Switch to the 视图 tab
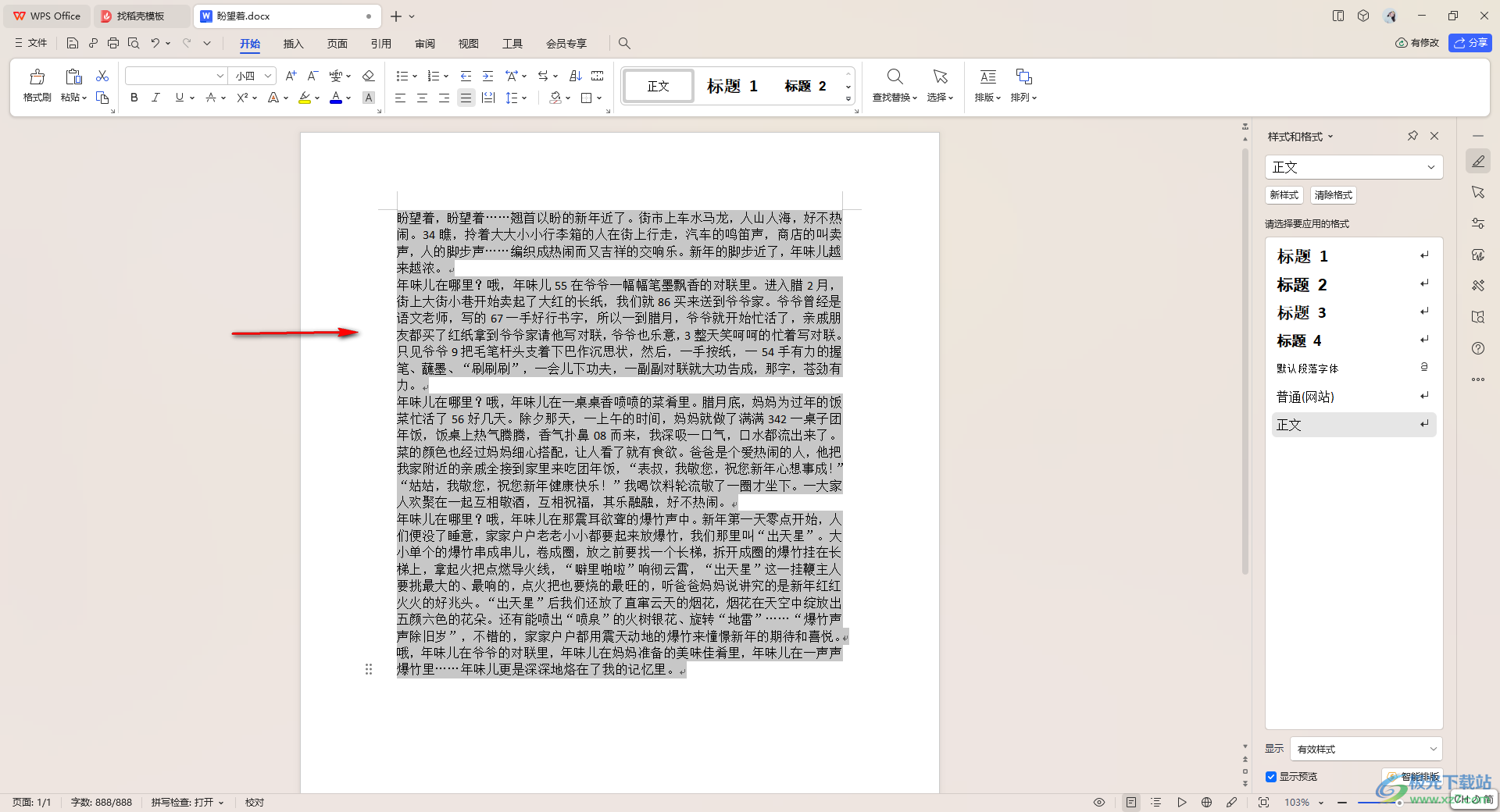 click(x=468, y=44)
